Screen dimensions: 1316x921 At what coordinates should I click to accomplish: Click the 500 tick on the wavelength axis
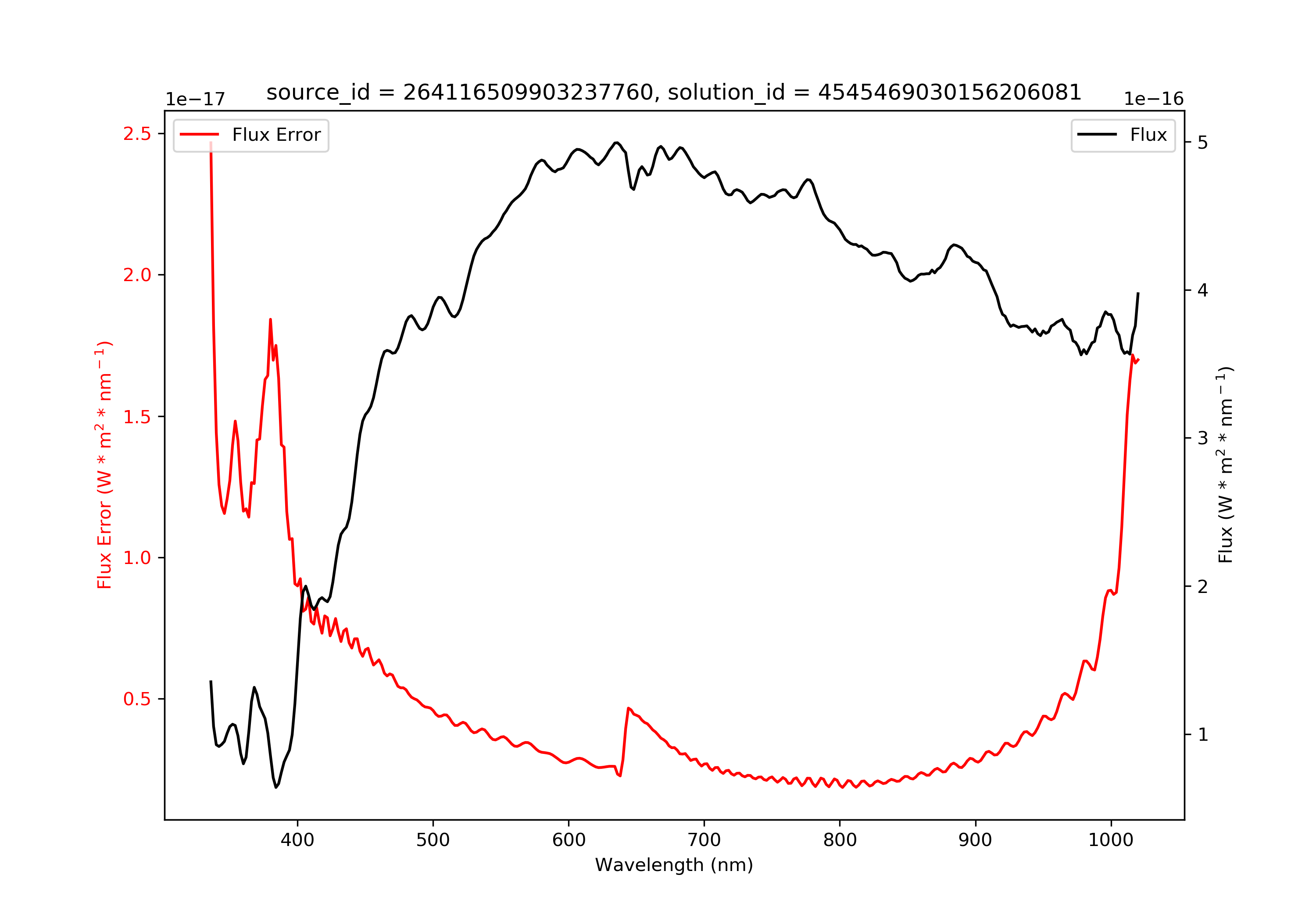pos(433,840)
